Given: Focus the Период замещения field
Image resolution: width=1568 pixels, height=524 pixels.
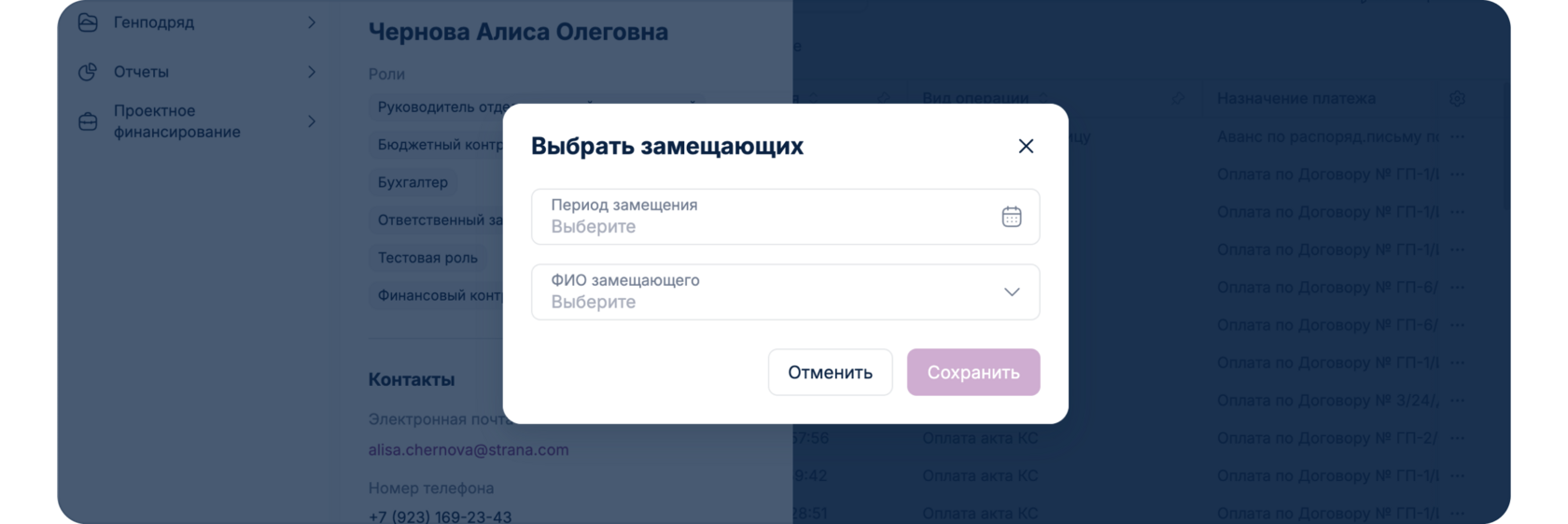Looking at the screenshot, I should pyautogui.click(x=765, y=217).
